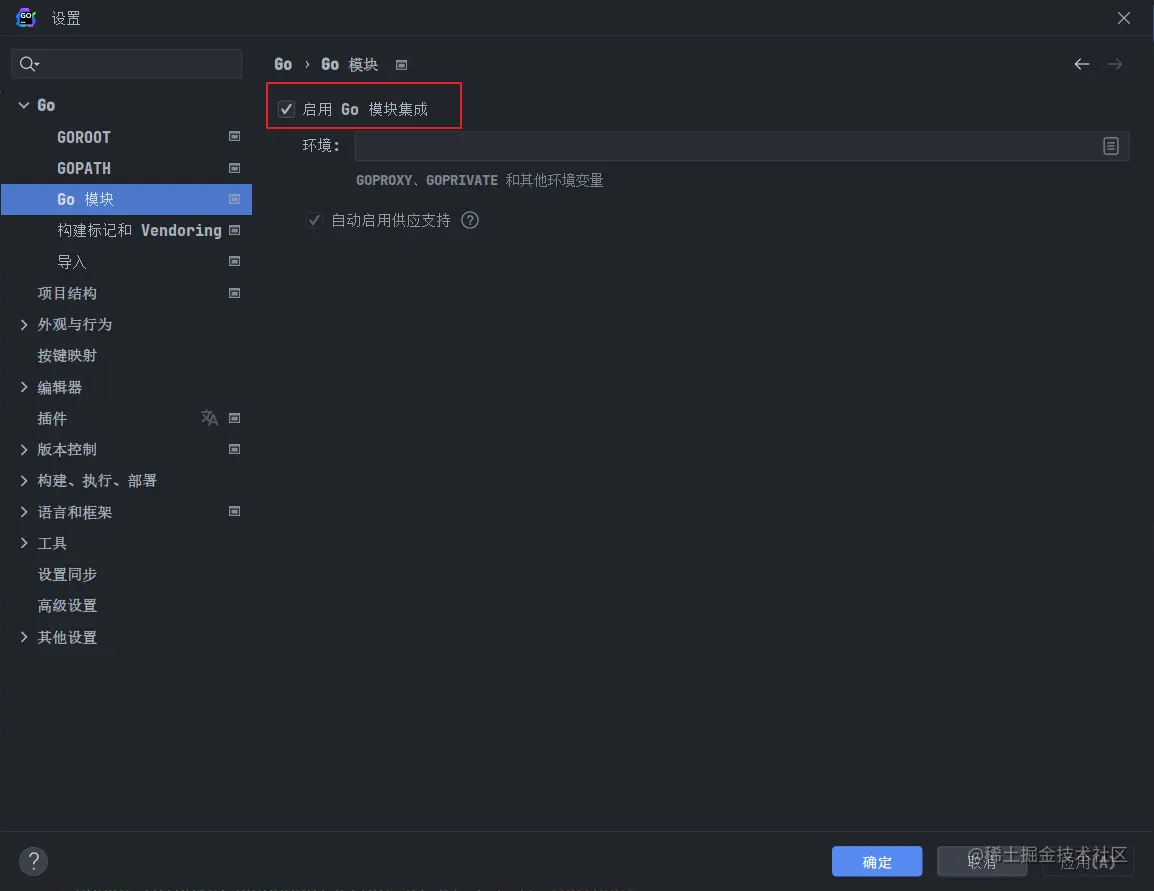This screenshot has width=1154, height=891.
Task: Open help with the question mark button
Action: point(33,861)
